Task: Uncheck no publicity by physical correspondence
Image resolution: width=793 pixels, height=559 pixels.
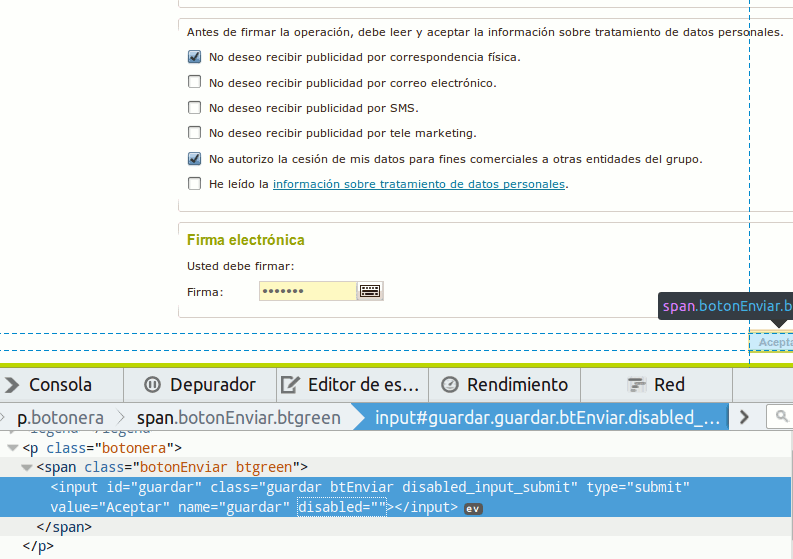Action: 195,57
